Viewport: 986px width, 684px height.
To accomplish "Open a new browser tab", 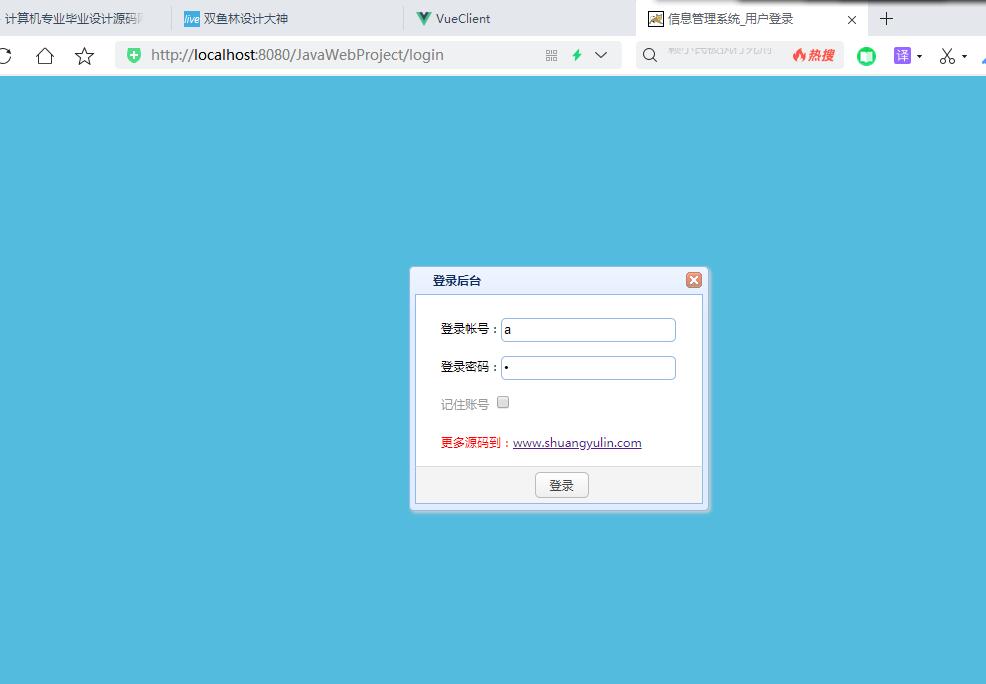I will pyautogui.click(x=887, y=19).
